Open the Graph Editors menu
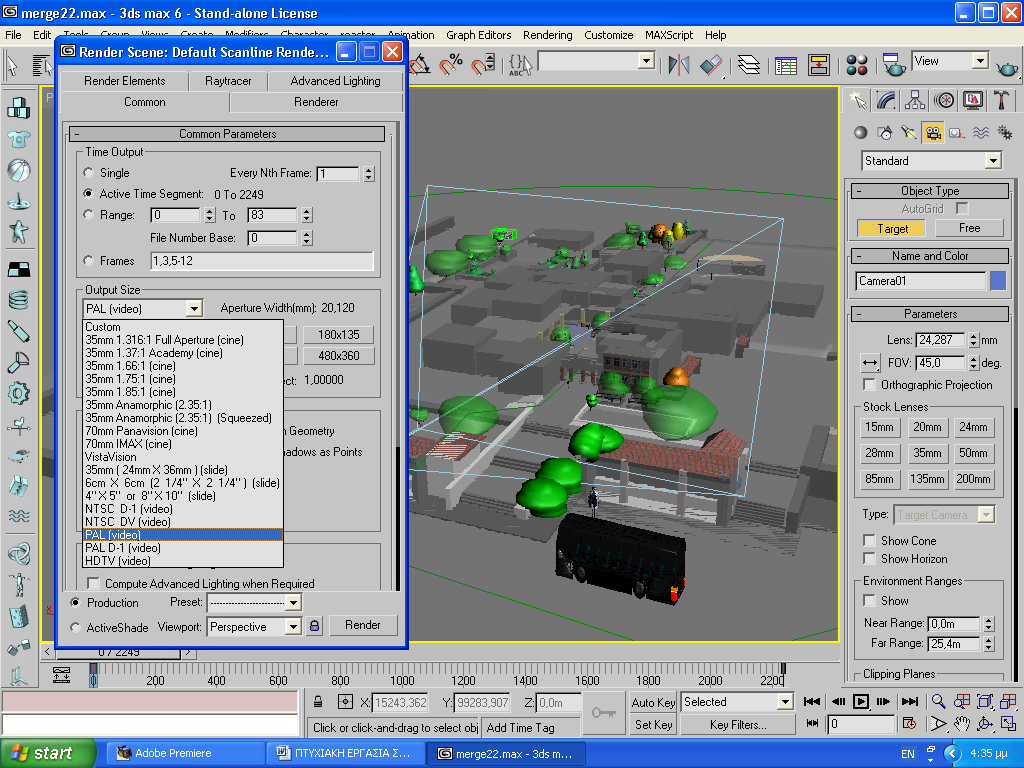The height and width of the screenshot is (768, 1024). [x=479, y=35]
